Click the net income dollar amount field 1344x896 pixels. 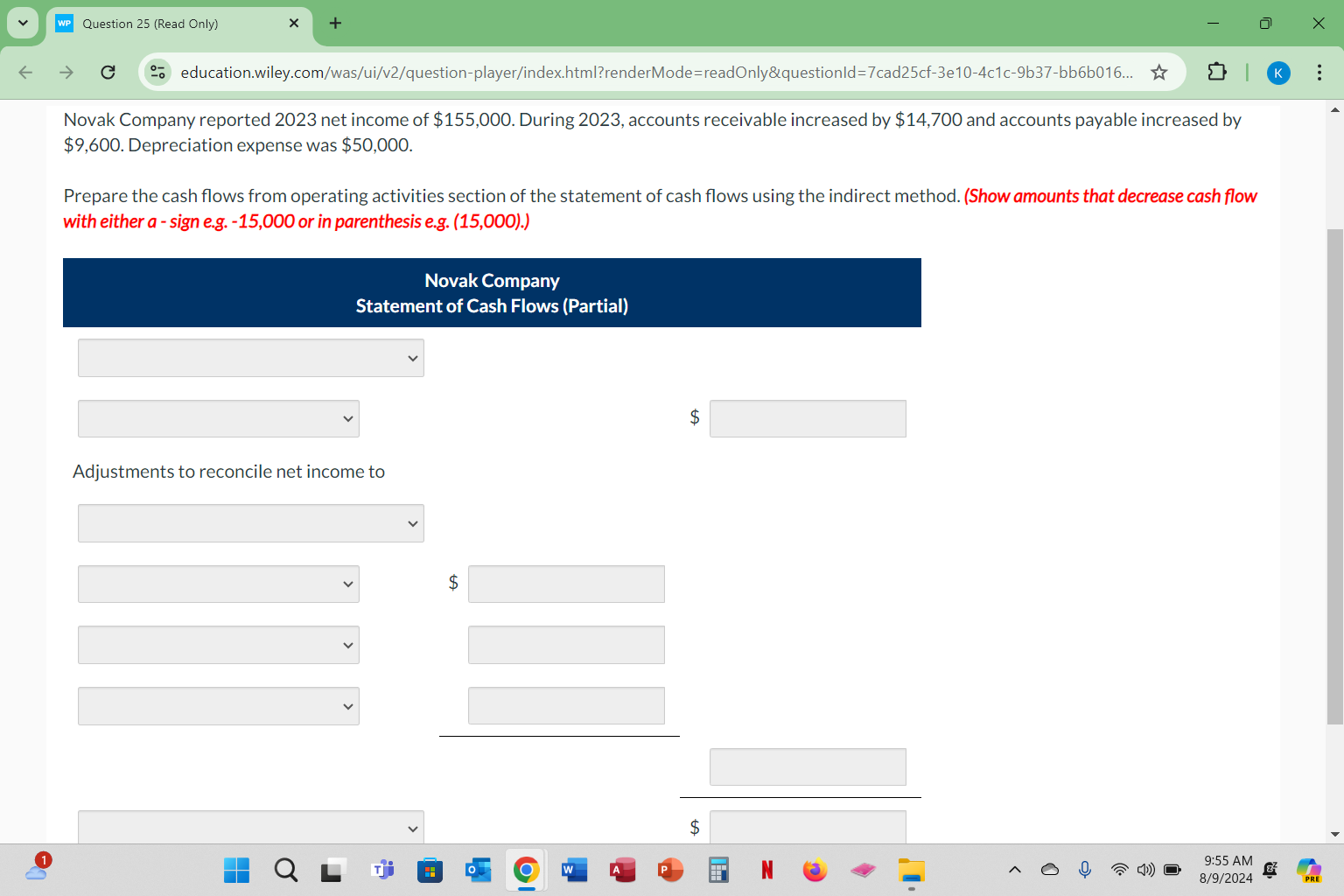(807, 418)
